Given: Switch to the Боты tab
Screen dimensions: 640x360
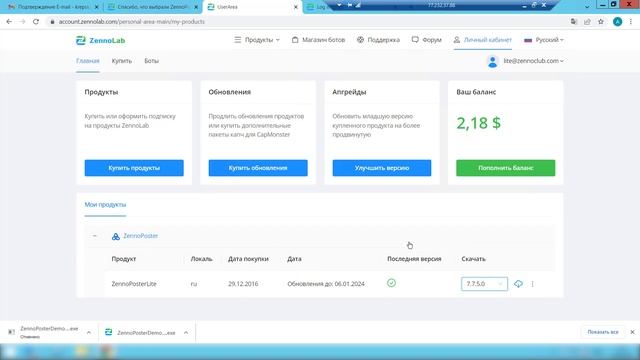Looking at the screenshot, I should 151,61.
